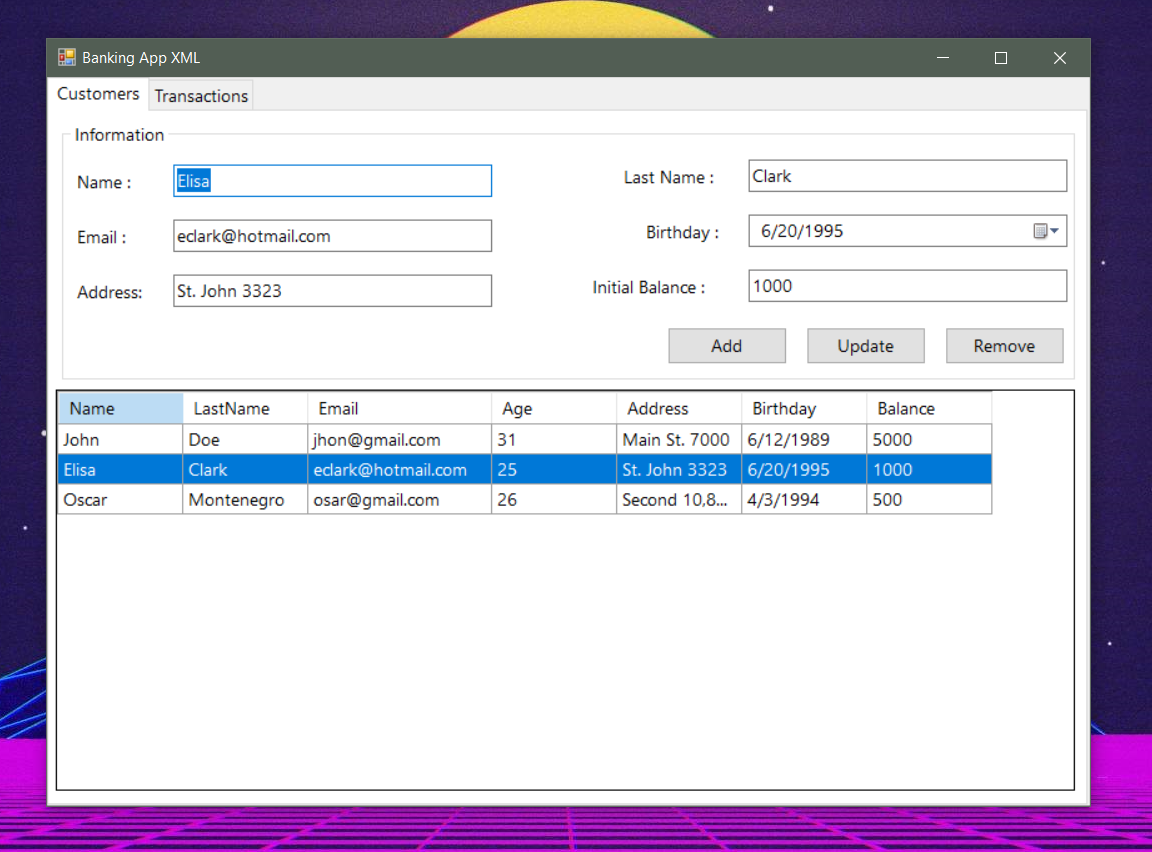Image resolution: width=1152 pixels, height=852 pixels.
Task: Click the Email input field
Action: (x=332, y=236)
